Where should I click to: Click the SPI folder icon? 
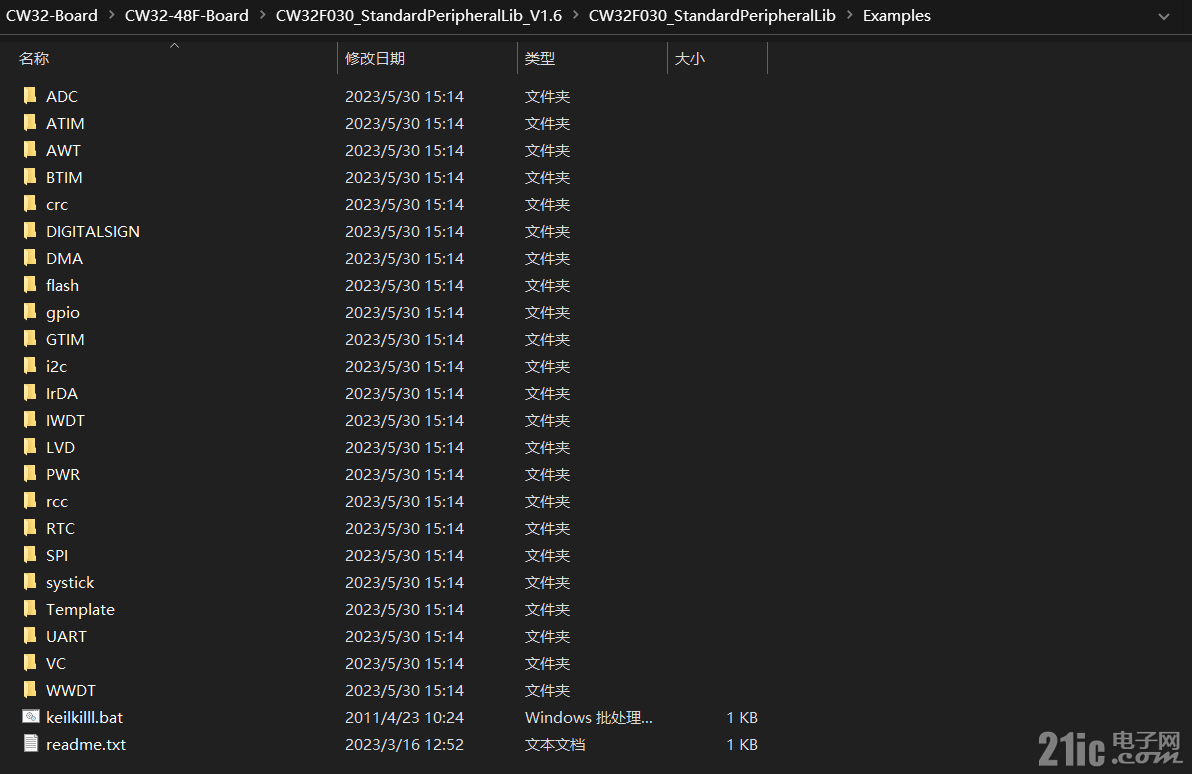[30, 555]
